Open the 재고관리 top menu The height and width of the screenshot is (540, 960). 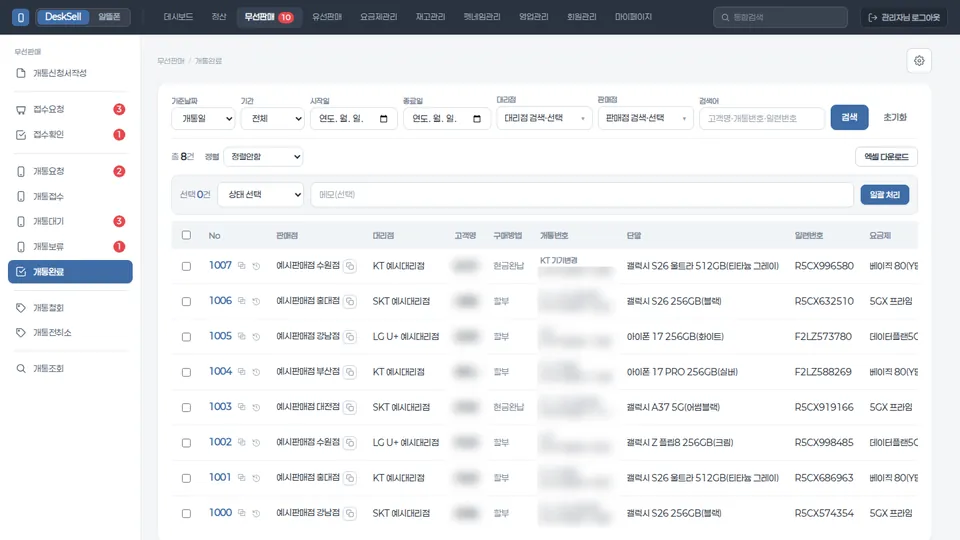point(430,17)
